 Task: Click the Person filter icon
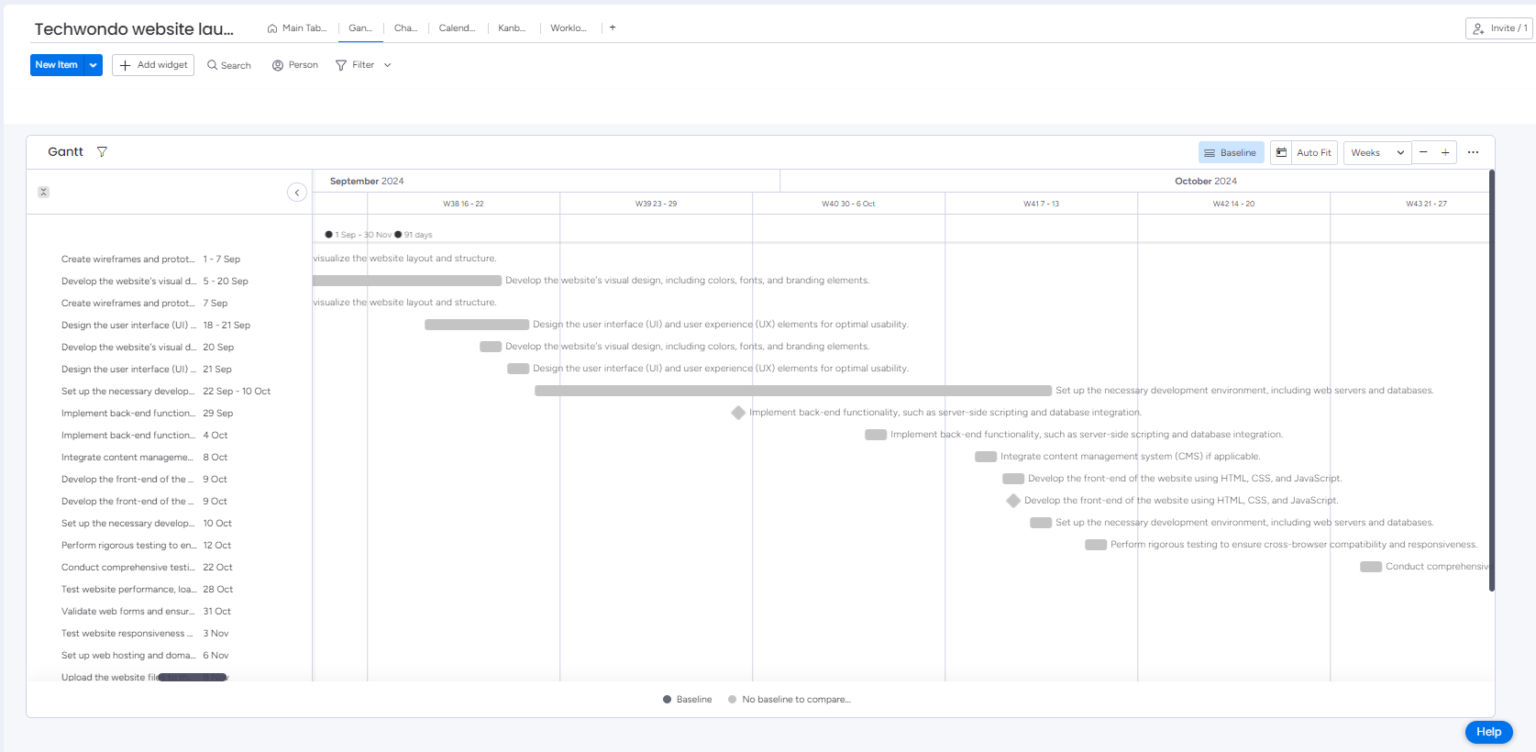tap(276, 64)
